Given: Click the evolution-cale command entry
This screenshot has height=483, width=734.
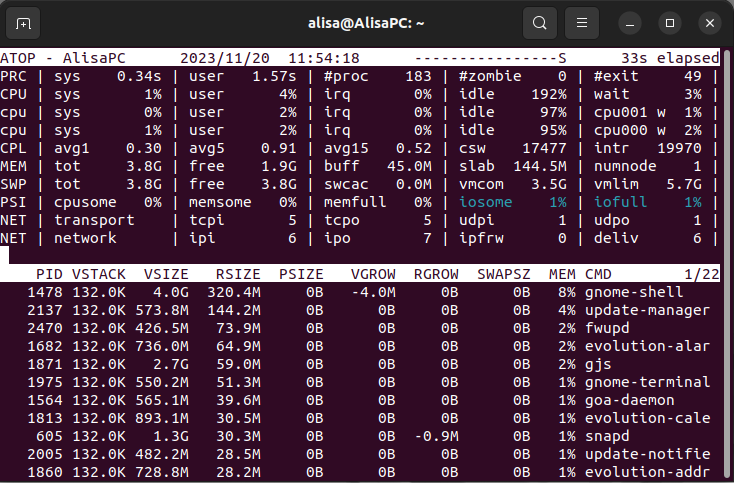Looking at the screenshot, I should pos(647,418).
